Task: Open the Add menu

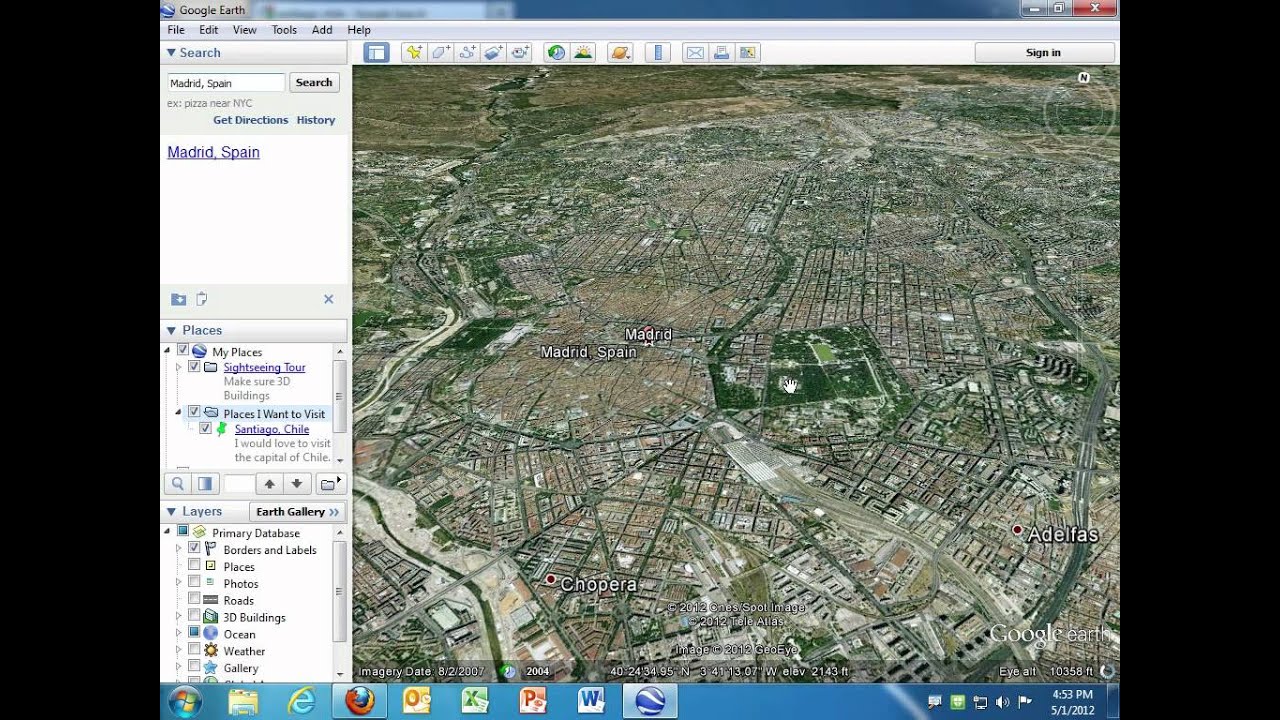Action: click(322, 30)
